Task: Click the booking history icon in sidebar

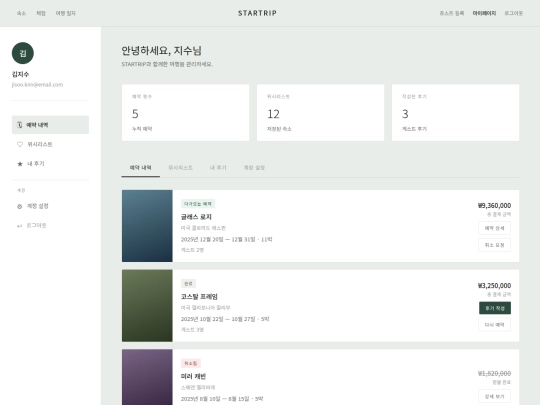Action: (x=20, y=125)
